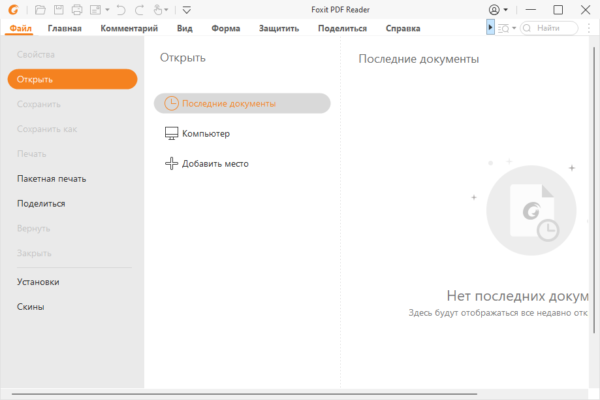Click the monitor icon beside Компьютер
600x400 pixels.
[x=171, y=134]
